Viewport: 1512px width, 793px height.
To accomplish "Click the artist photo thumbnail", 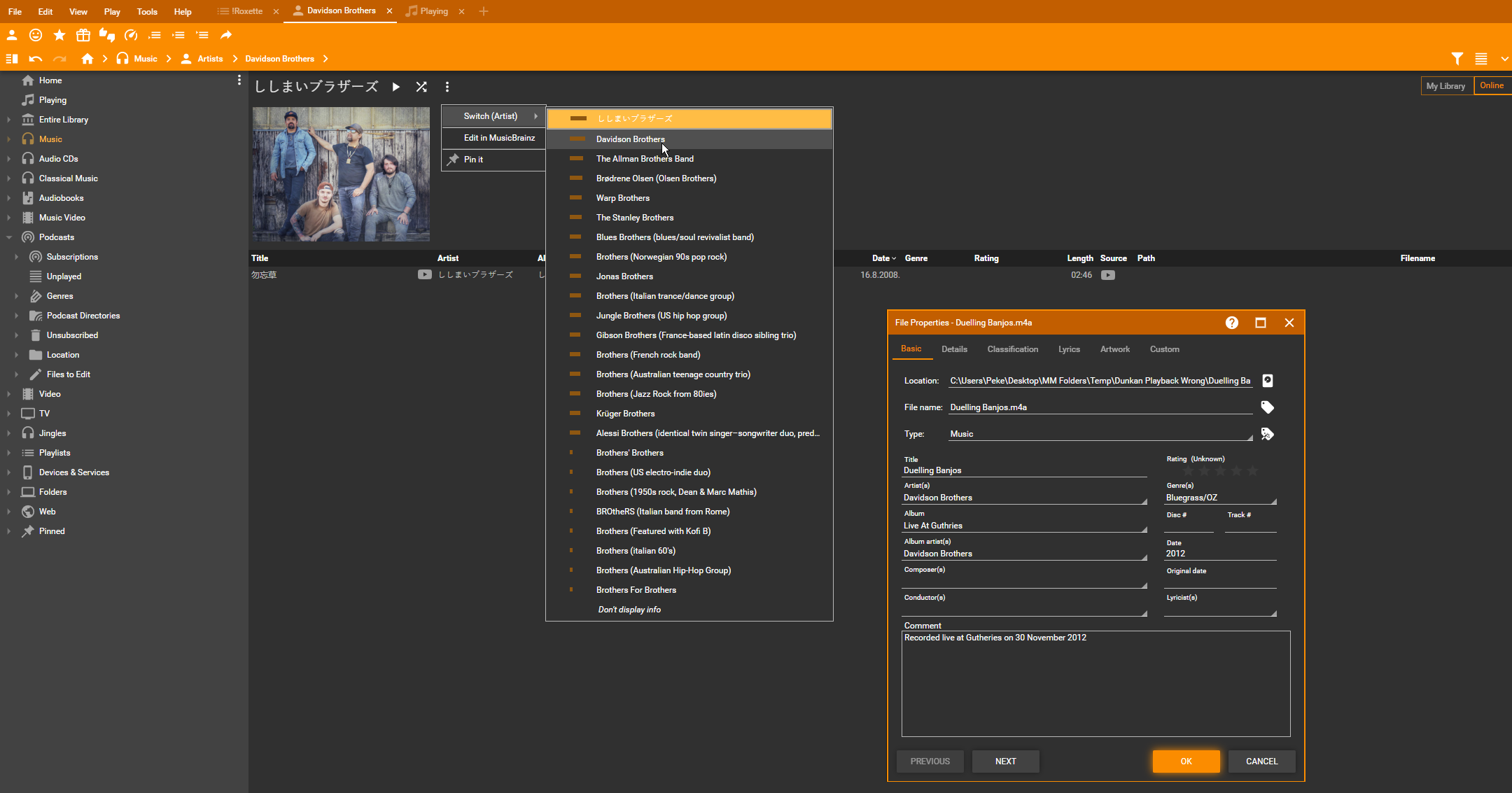I will click(x=341, y=174).
